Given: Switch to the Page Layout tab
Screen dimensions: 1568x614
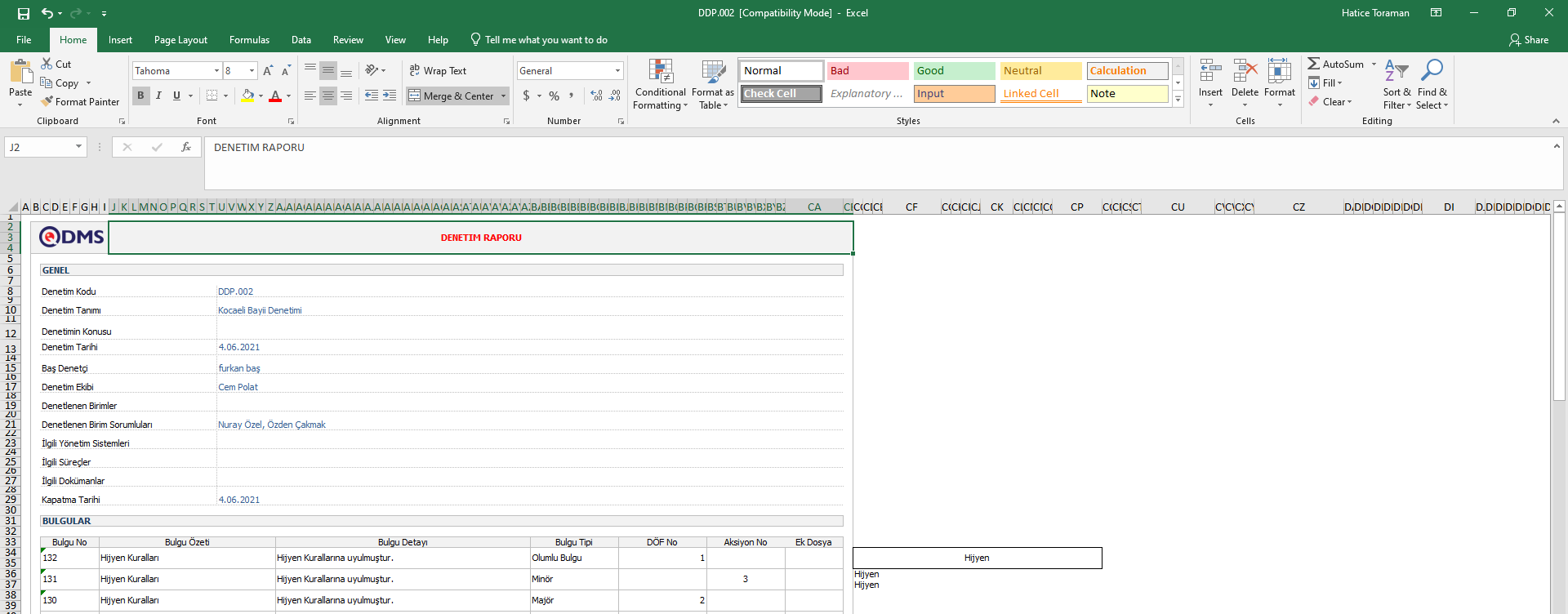Looking at the screenshot, I should click(180, 40).
